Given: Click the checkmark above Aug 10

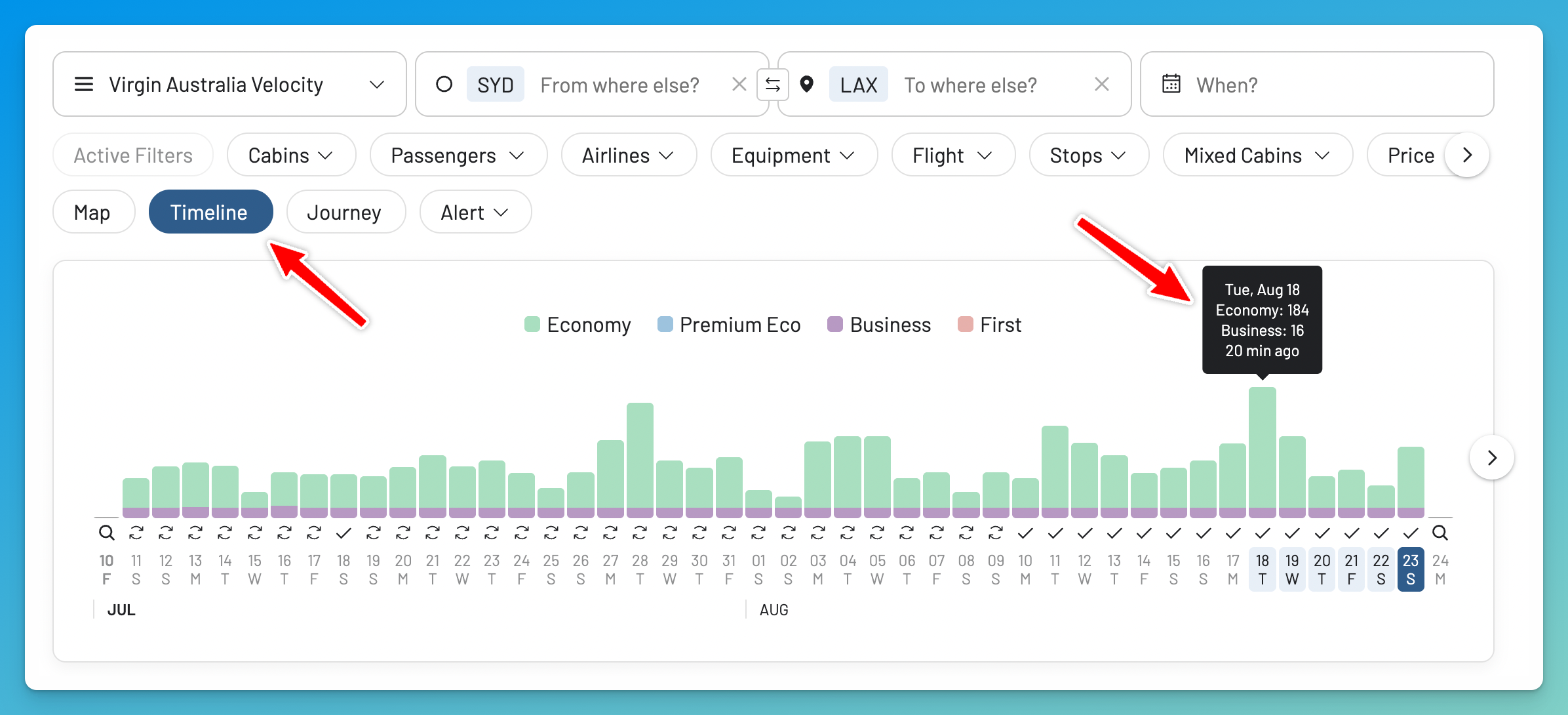Looking at the screenshot, I should click(1025, 533).
